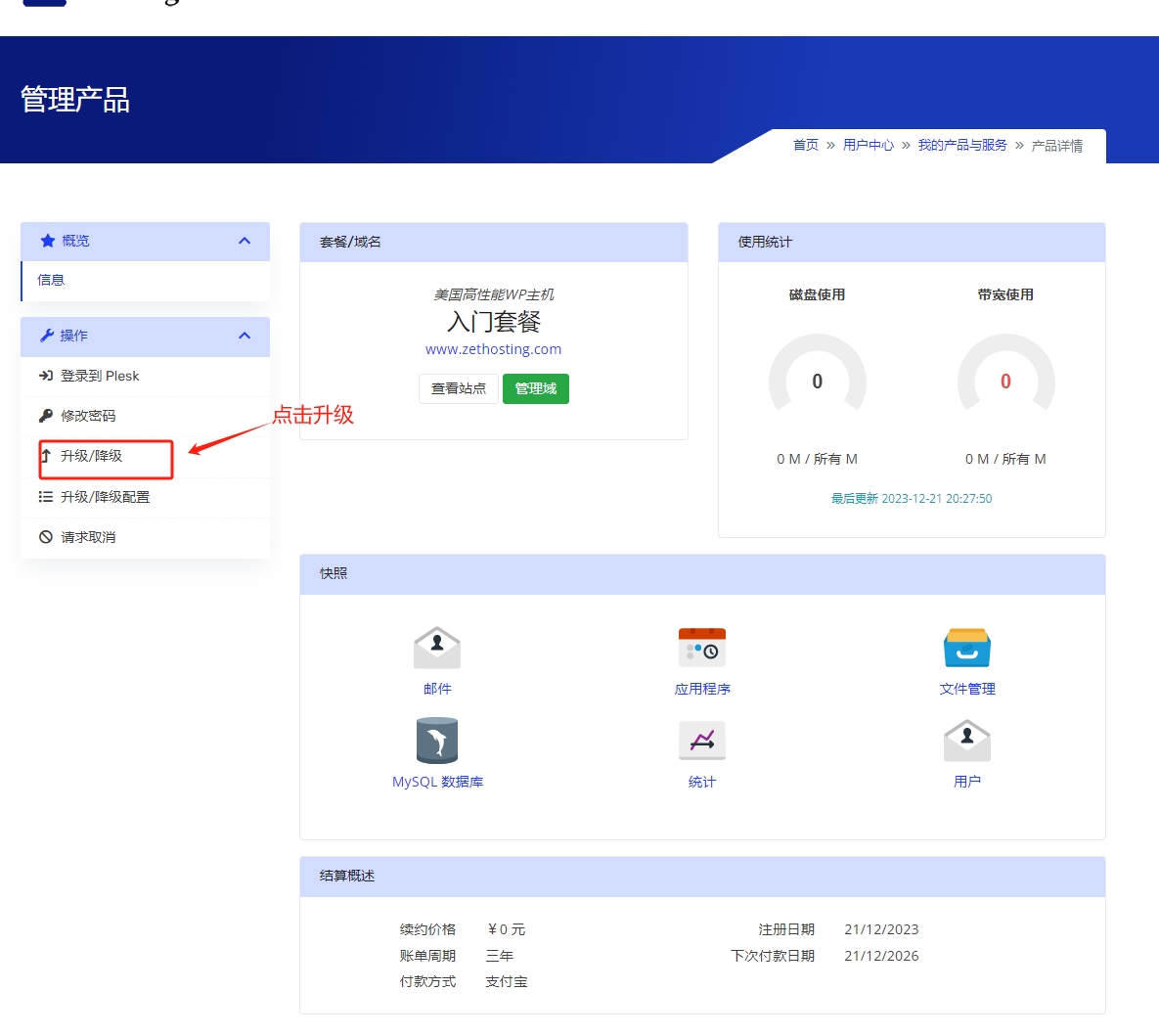
Task: Choose 升级/降级 menu entry
Action: click(x=146, y=456)
